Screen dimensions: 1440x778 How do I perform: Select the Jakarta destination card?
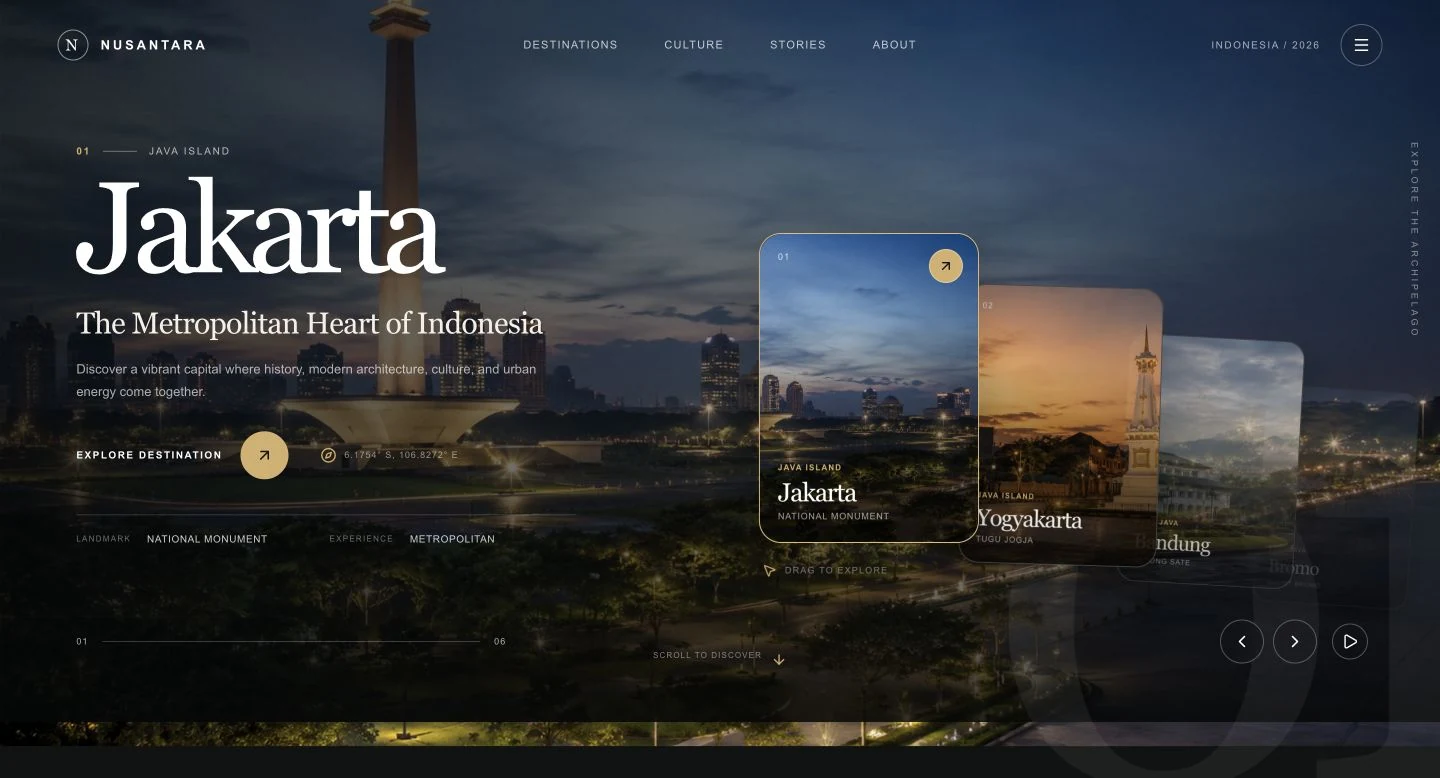868,388
